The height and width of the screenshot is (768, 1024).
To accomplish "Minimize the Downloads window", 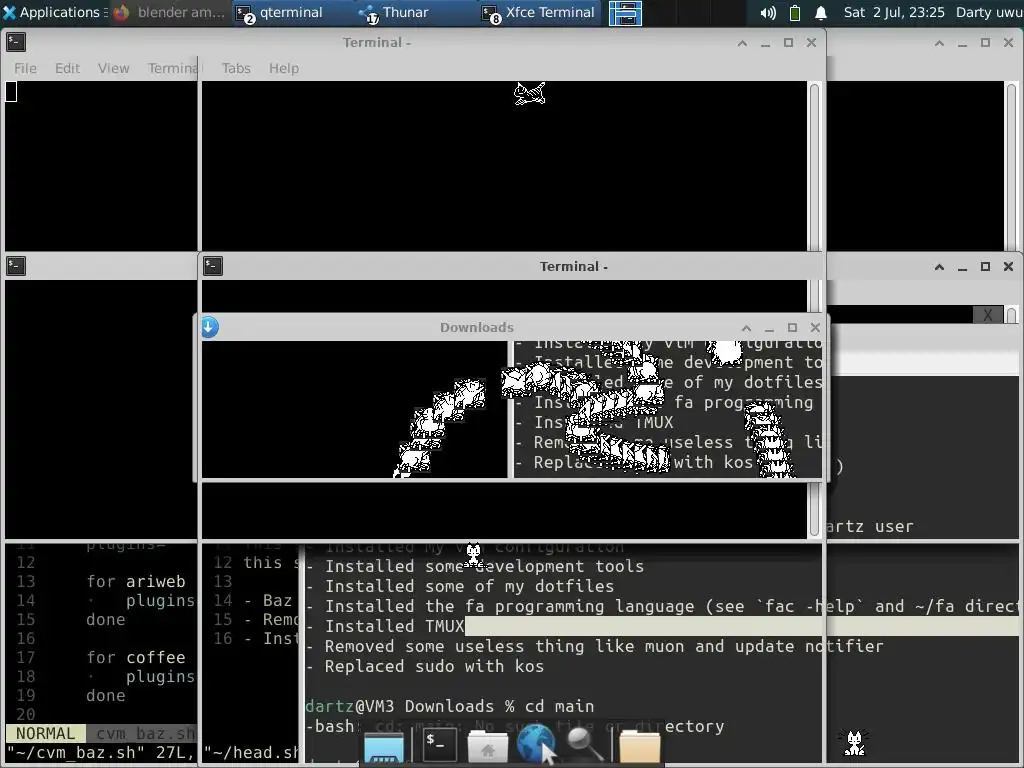I will coord(769,328).
